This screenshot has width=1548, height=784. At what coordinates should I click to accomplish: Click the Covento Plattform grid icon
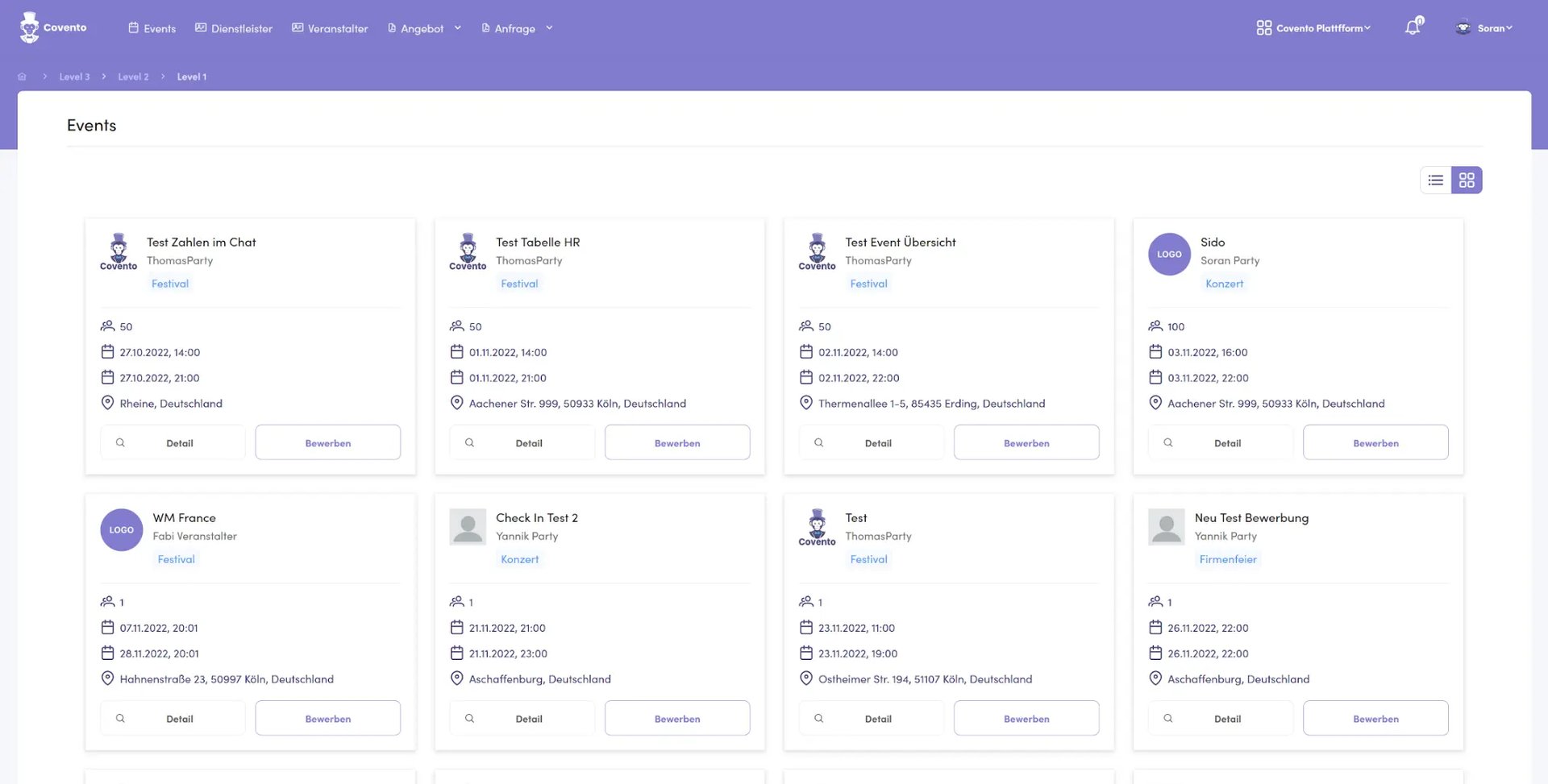(1263, 27)
